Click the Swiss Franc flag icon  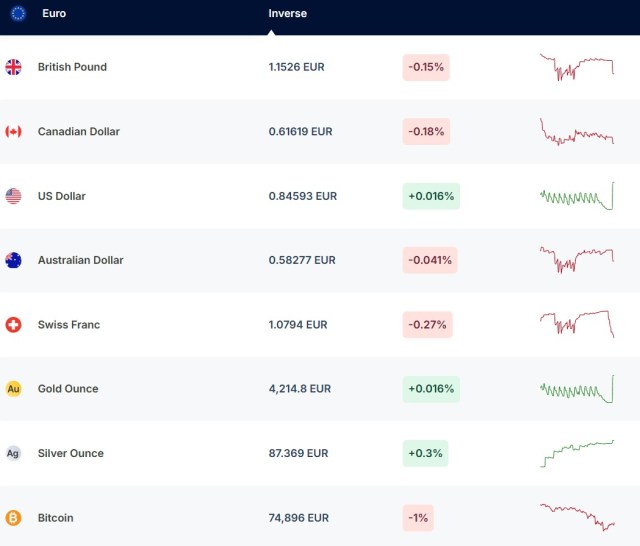point(13,325)
